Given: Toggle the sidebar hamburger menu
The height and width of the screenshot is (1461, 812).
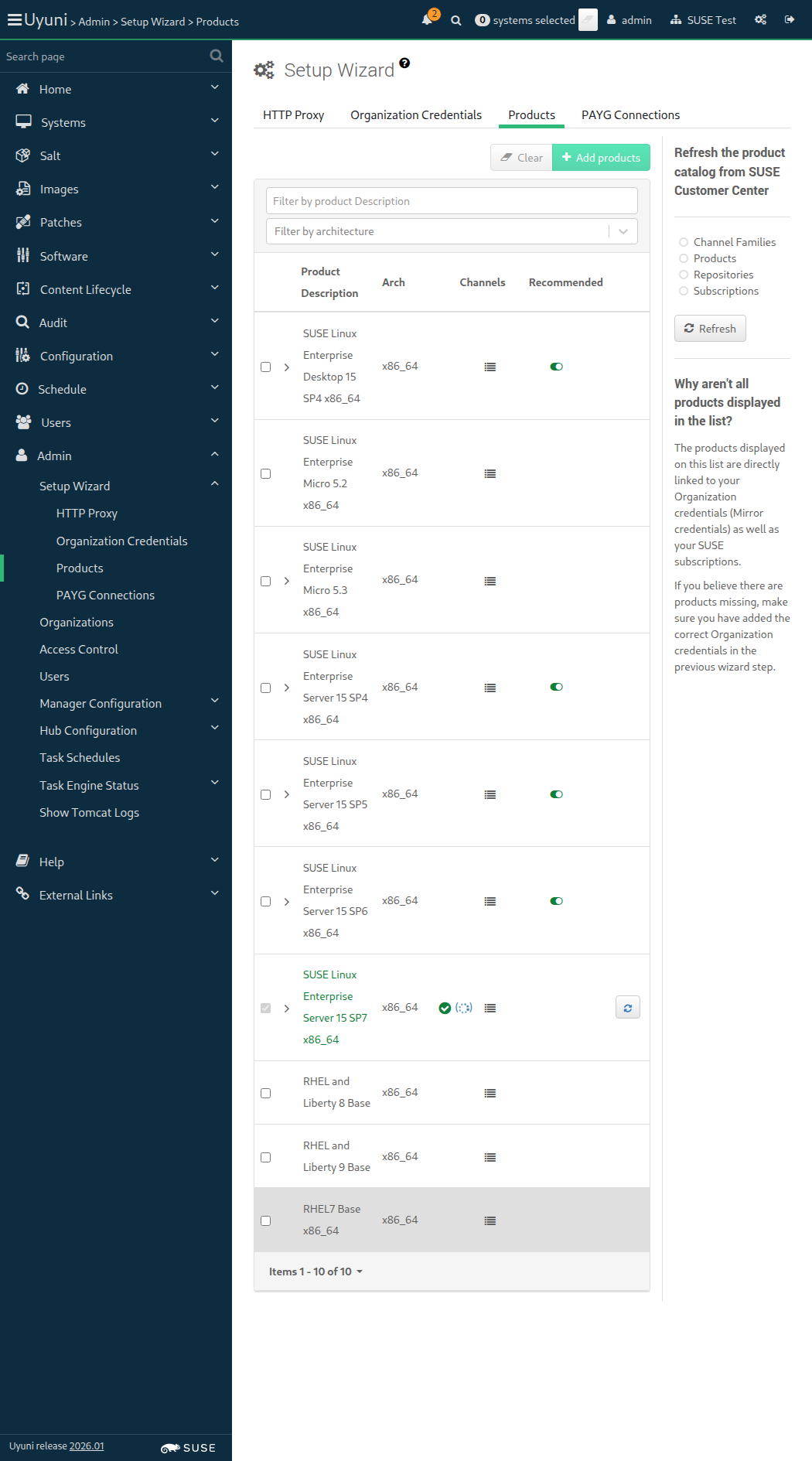Looking at the screenshot, I should pos(14,20).
